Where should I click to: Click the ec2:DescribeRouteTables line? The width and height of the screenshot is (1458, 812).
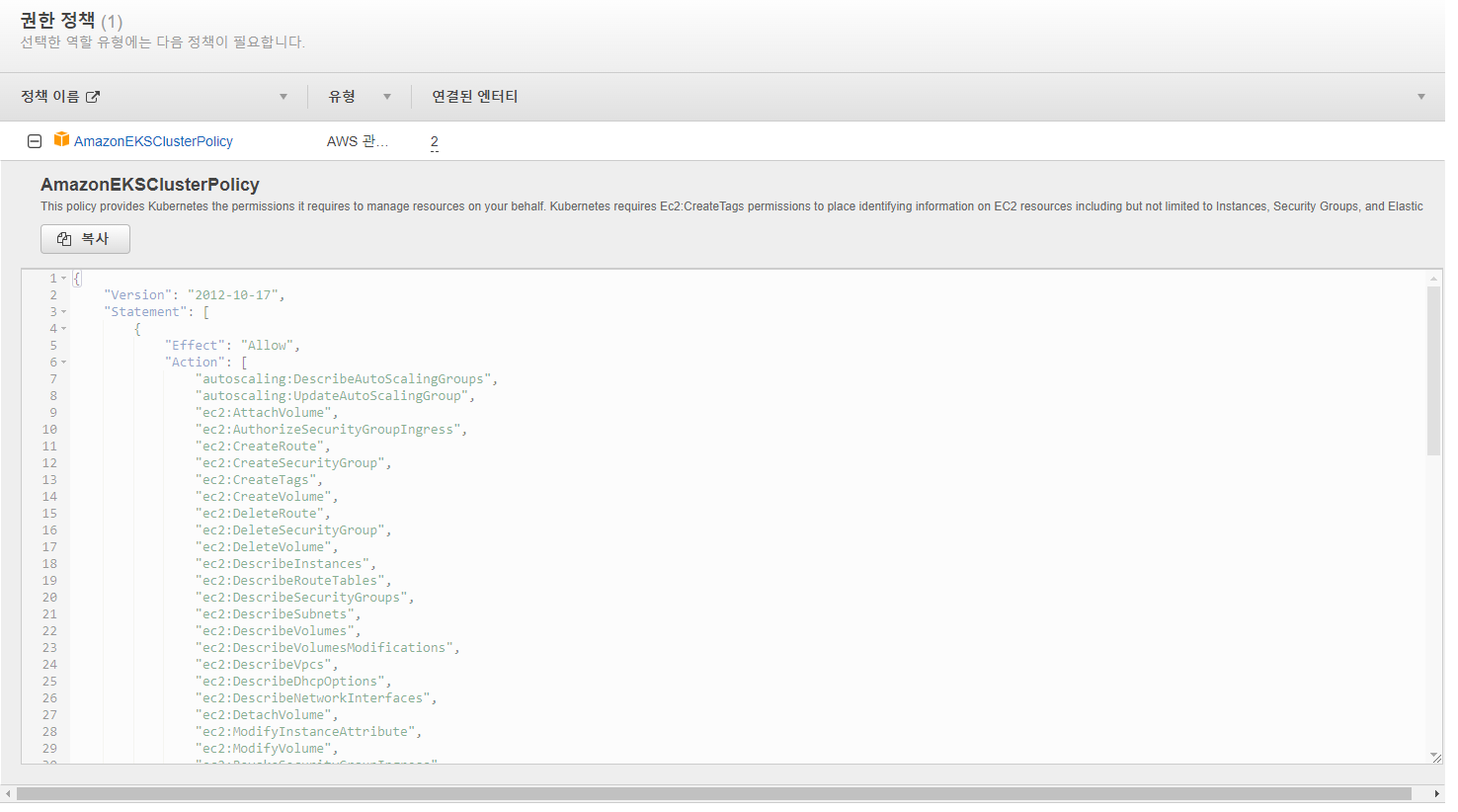tap(293, 581)
